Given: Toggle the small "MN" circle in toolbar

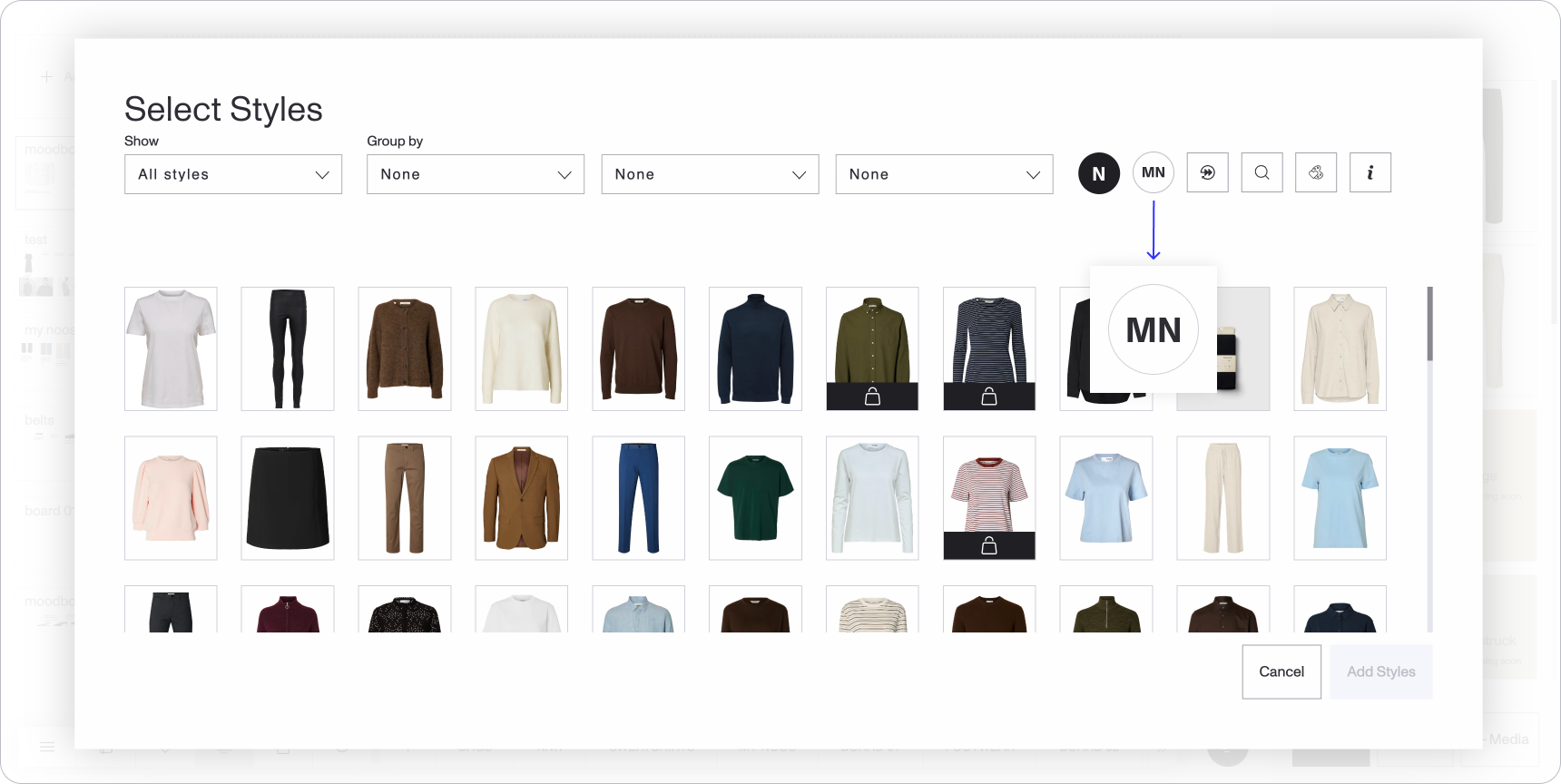Looking at the screenshot, I should pos(1153,172).
